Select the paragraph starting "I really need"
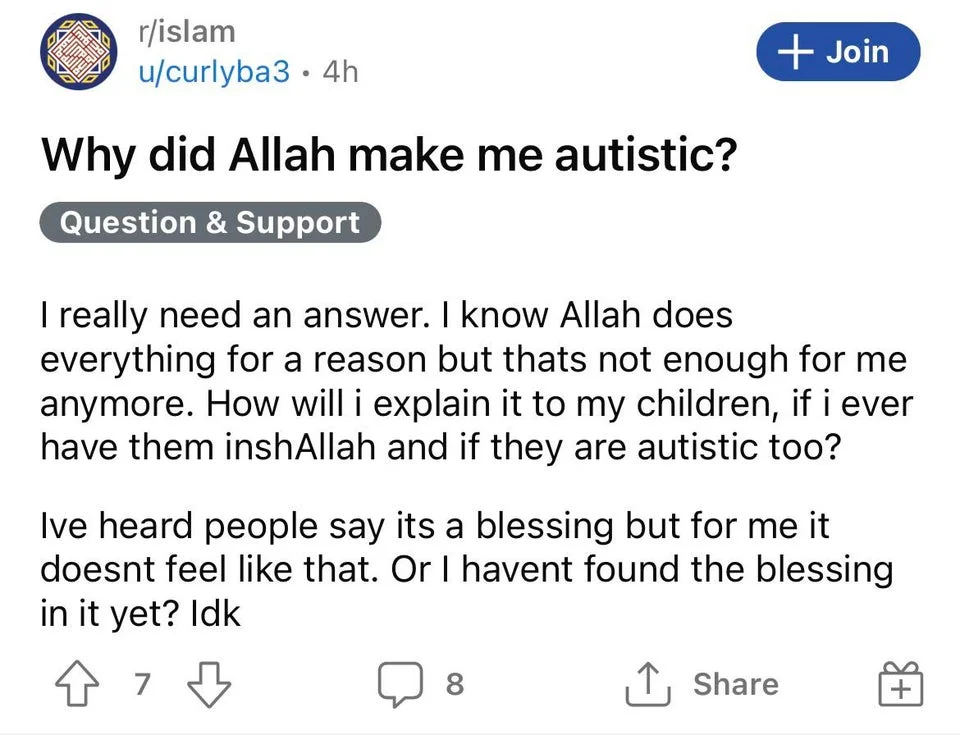The height and width of the screenshot is (735, 960). [476, 379]
